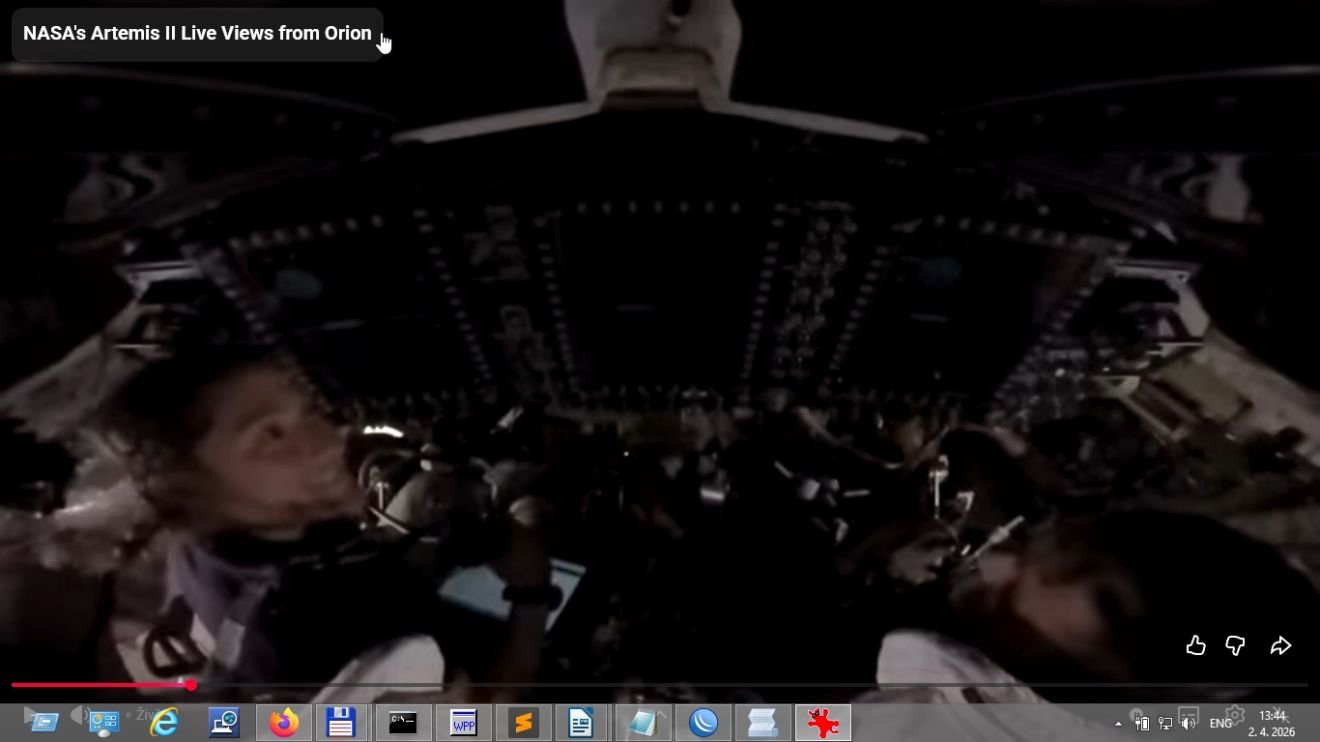Click the thumbs-up like button

pyautogui.click(x=1195, y=646)
